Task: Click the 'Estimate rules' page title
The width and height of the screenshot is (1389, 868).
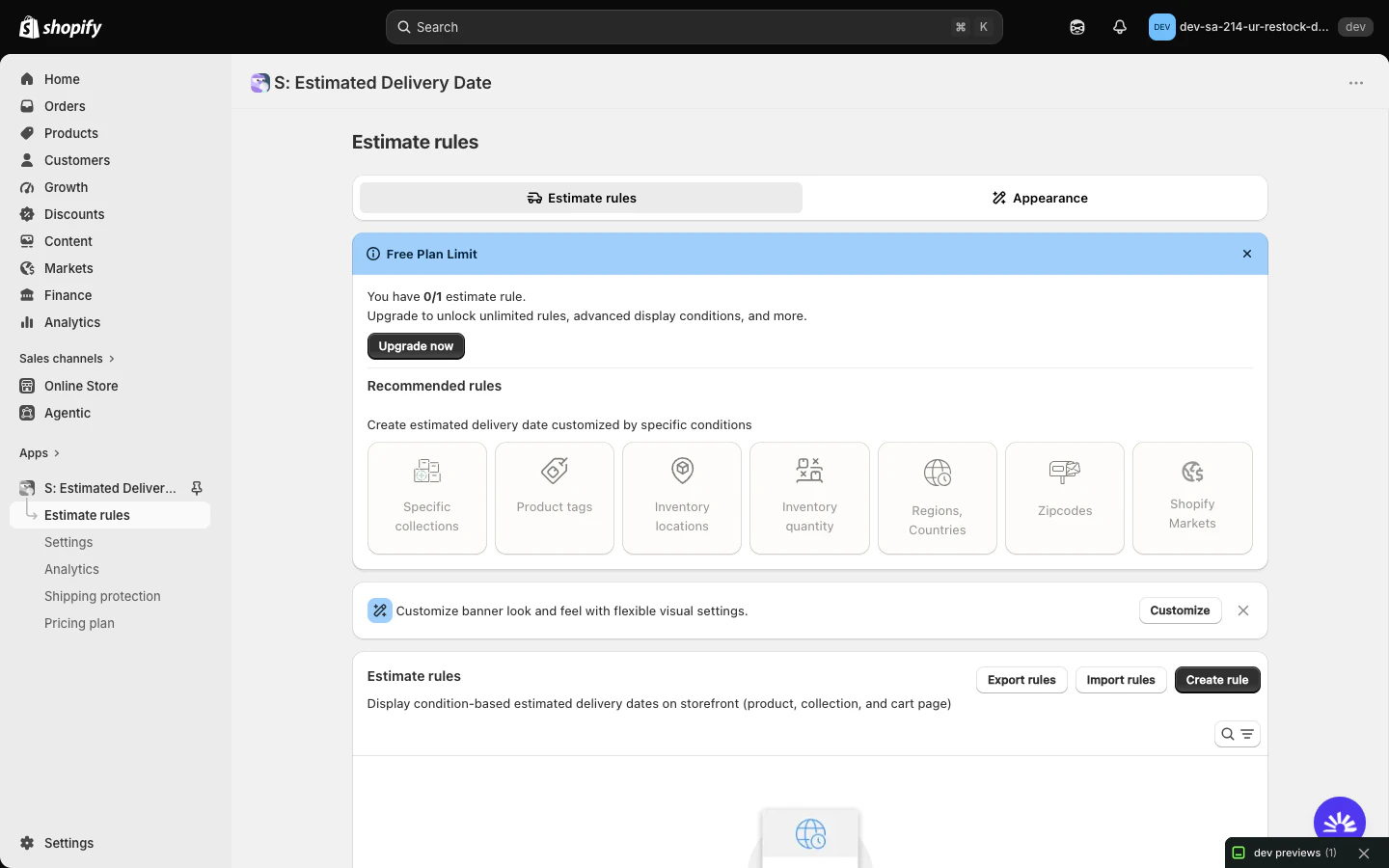Action: [415, 142]
